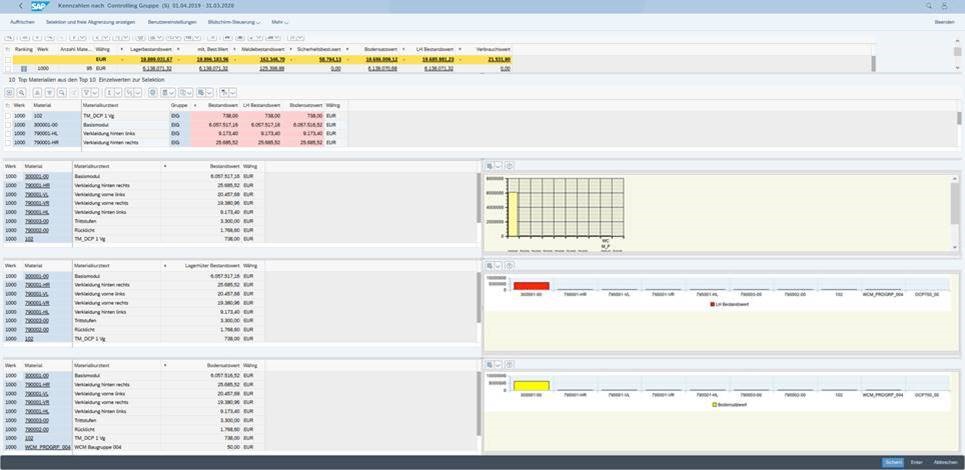965x470 pixels.
Task: Tick the checkbox for Basismodul 300001-00 row
Action: [8, 124]
